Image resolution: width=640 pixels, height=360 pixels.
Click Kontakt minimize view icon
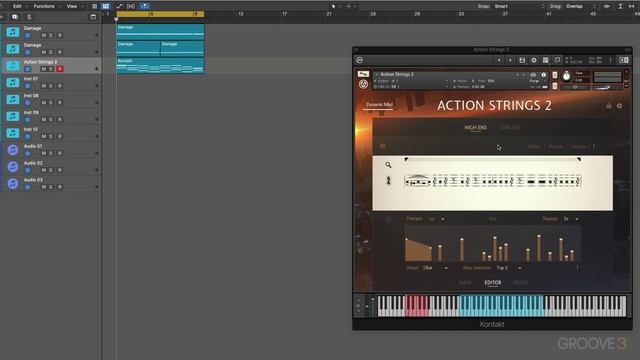pos(557,60)
